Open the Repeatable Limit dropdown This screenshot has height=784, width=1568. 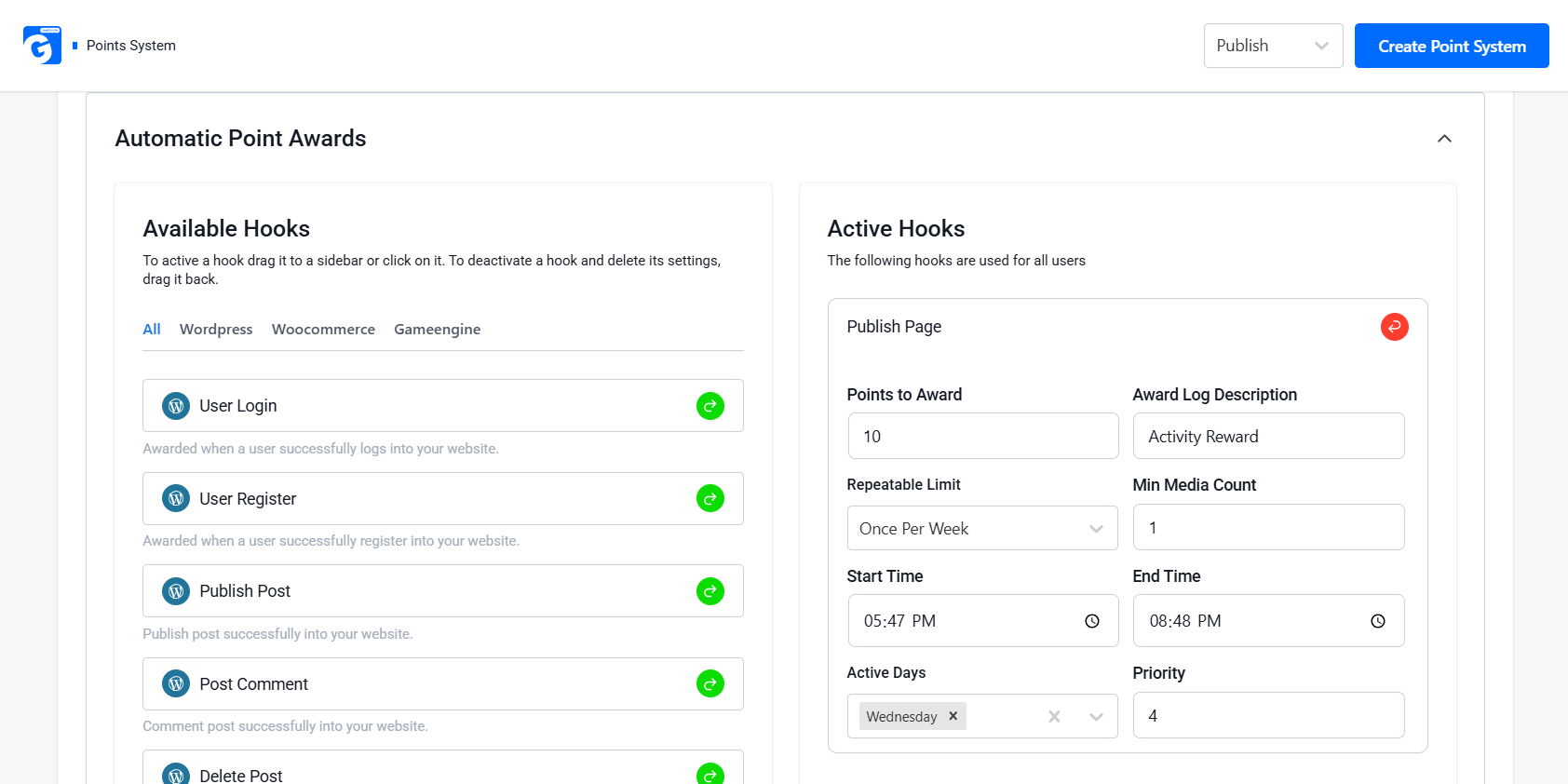[x=982, y=528]
